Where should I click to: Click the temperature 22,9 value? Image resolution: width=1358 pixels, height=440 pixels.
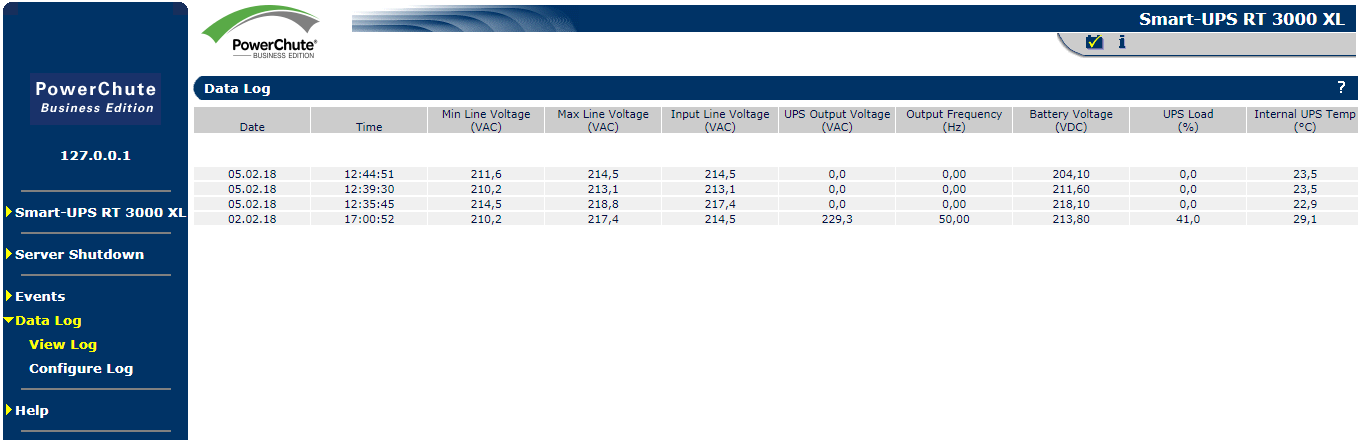coord(1303,204)
